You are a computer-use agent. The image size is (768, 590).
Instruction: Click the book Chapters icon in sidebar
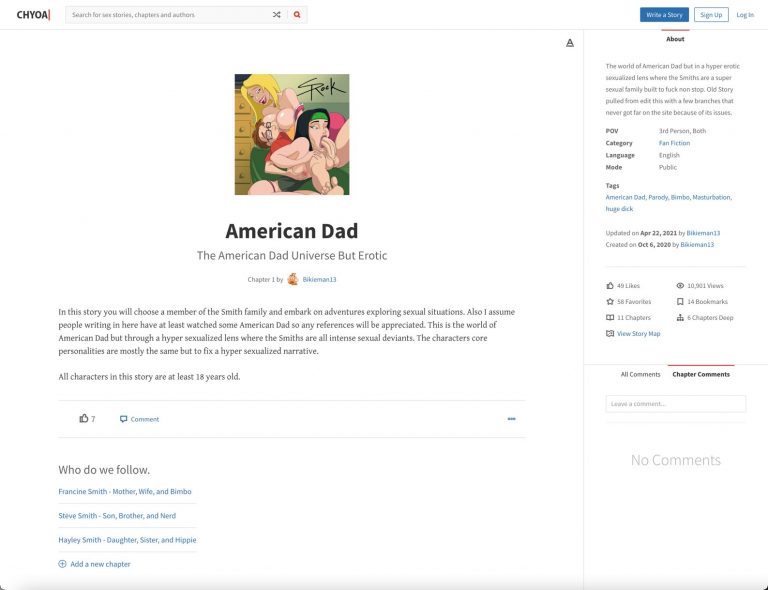[610, 318]
